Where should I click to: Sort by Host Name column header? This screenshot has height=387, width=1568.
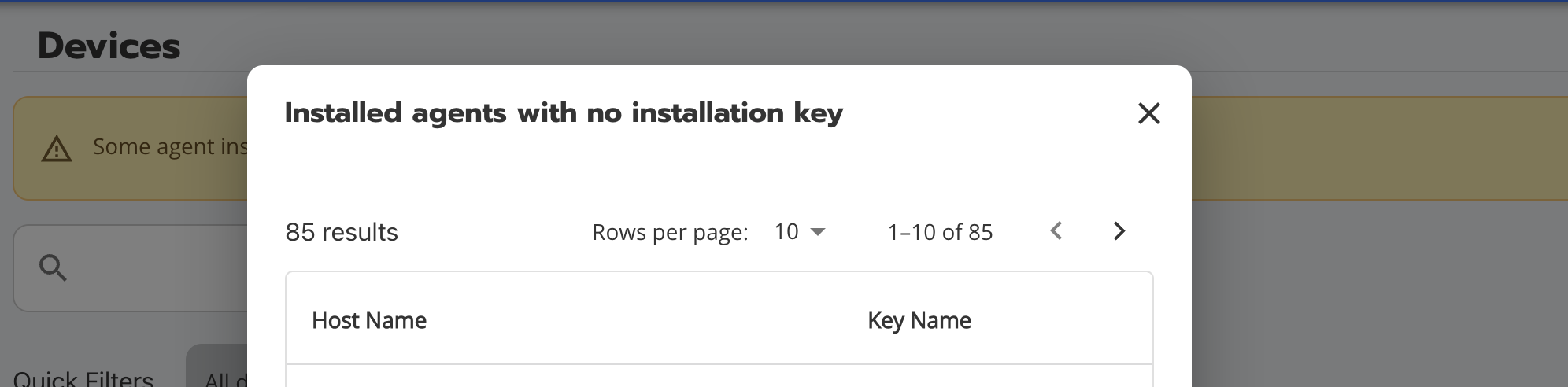pos(369,320)
